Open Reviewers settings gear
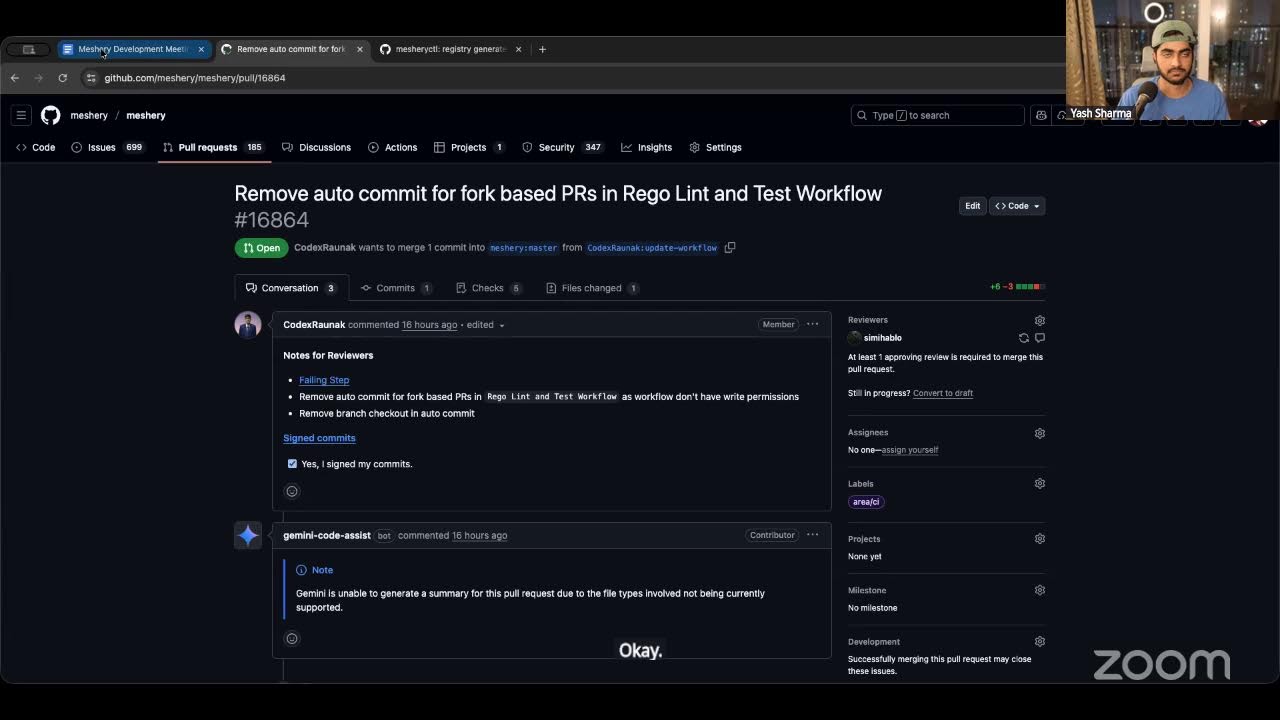The height and width of the screenshot is (720, 1280). click(x=1040, y=320)
